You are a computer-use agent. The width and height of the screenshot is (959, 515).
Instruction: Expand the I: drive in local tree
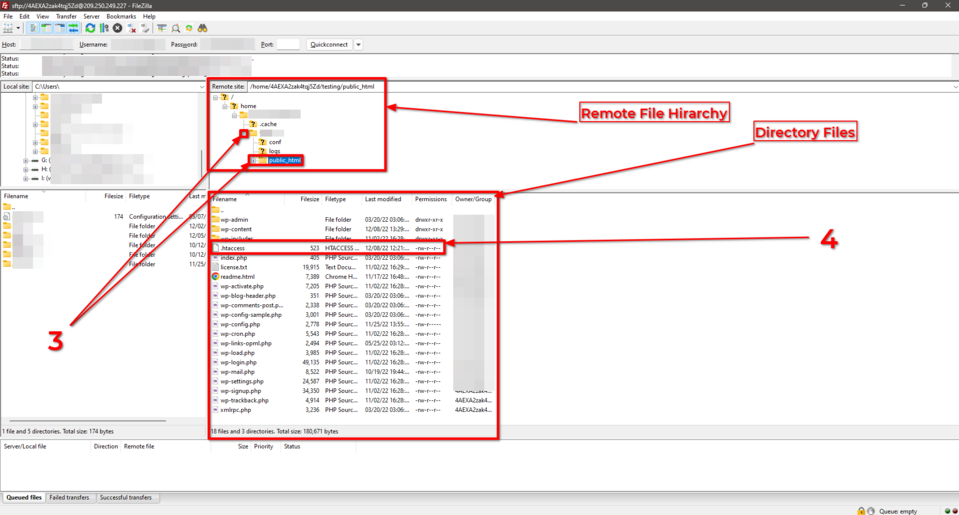point(26,179)
